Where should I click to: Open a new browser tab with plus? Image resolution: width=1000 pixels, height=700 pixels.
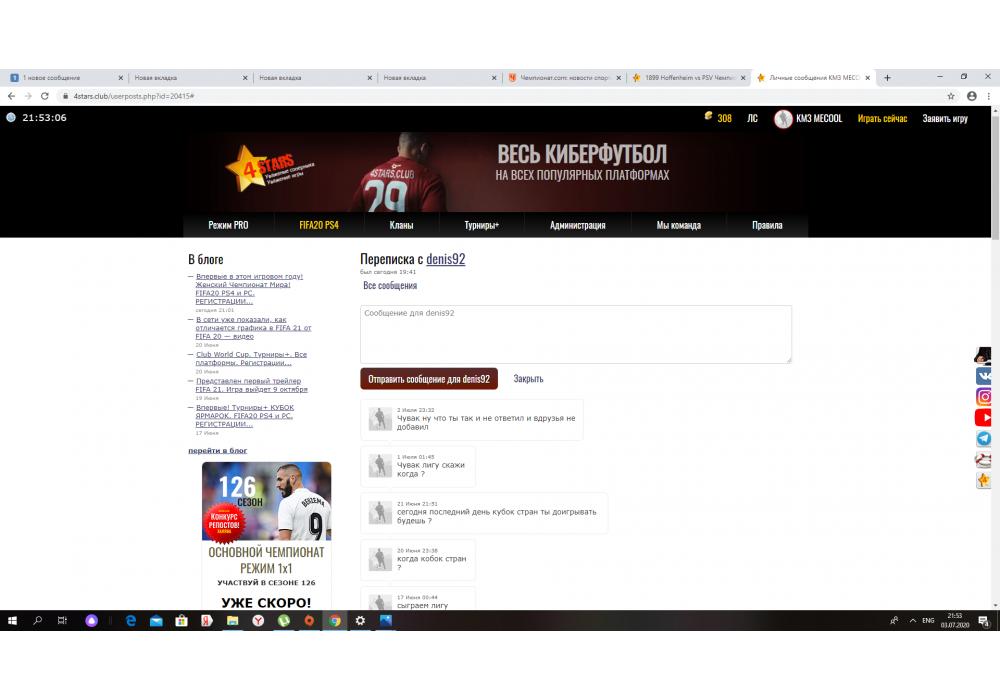pyautogui.click(x=887, y=78)
